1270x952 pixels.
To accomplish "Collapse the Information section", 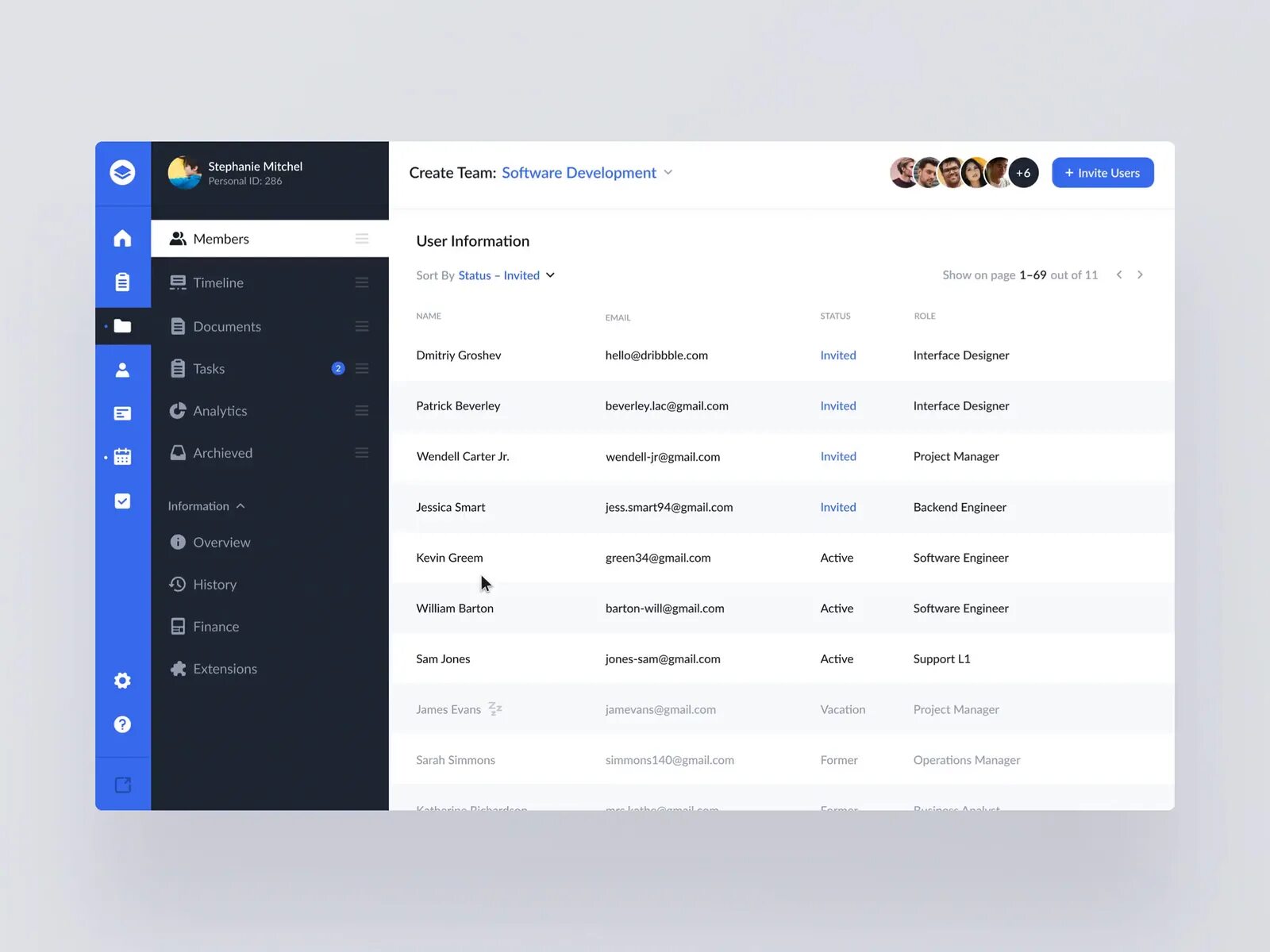I will click(x=206, y=506).
